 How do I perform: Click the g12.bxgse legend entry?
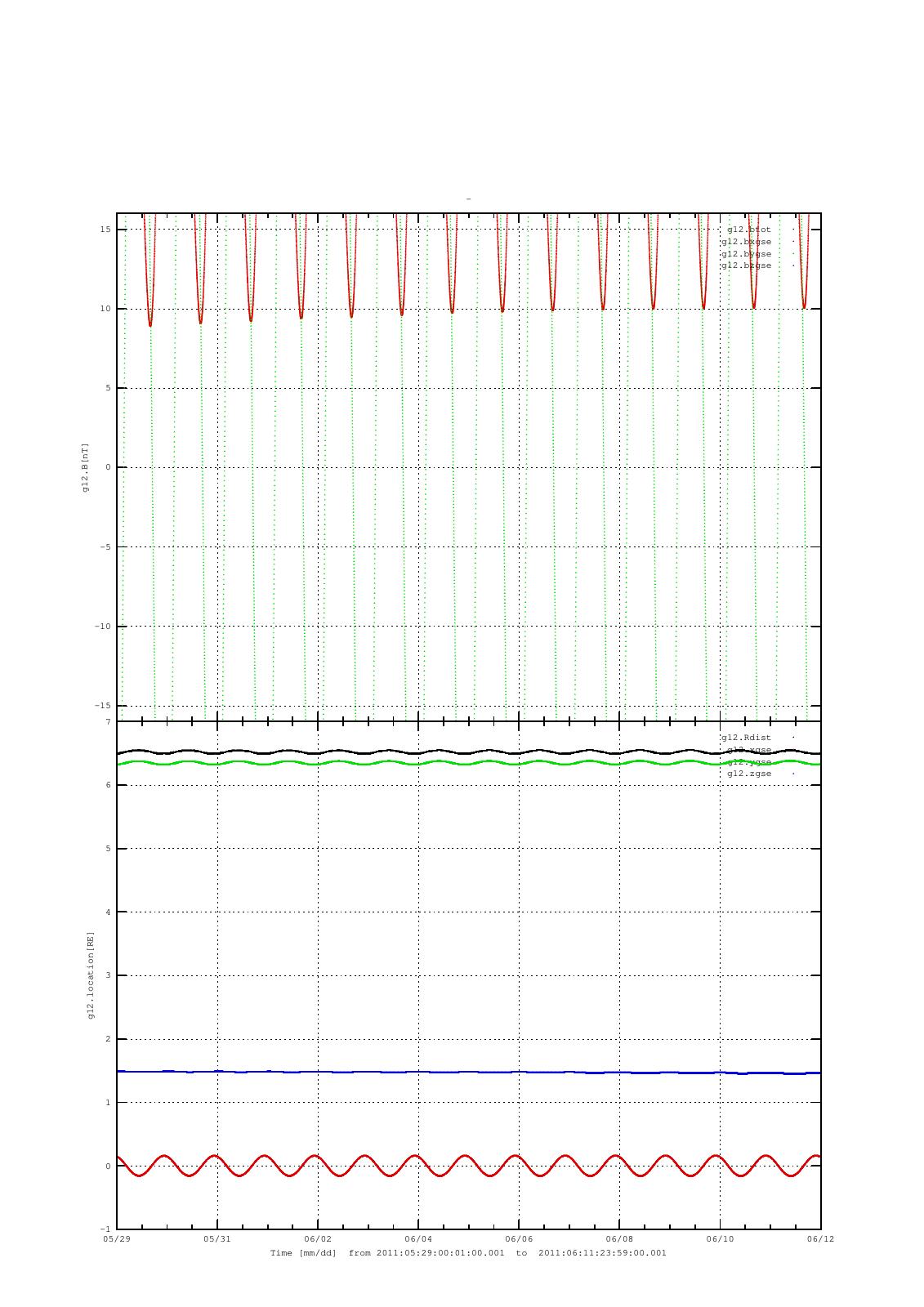point(747,242)
